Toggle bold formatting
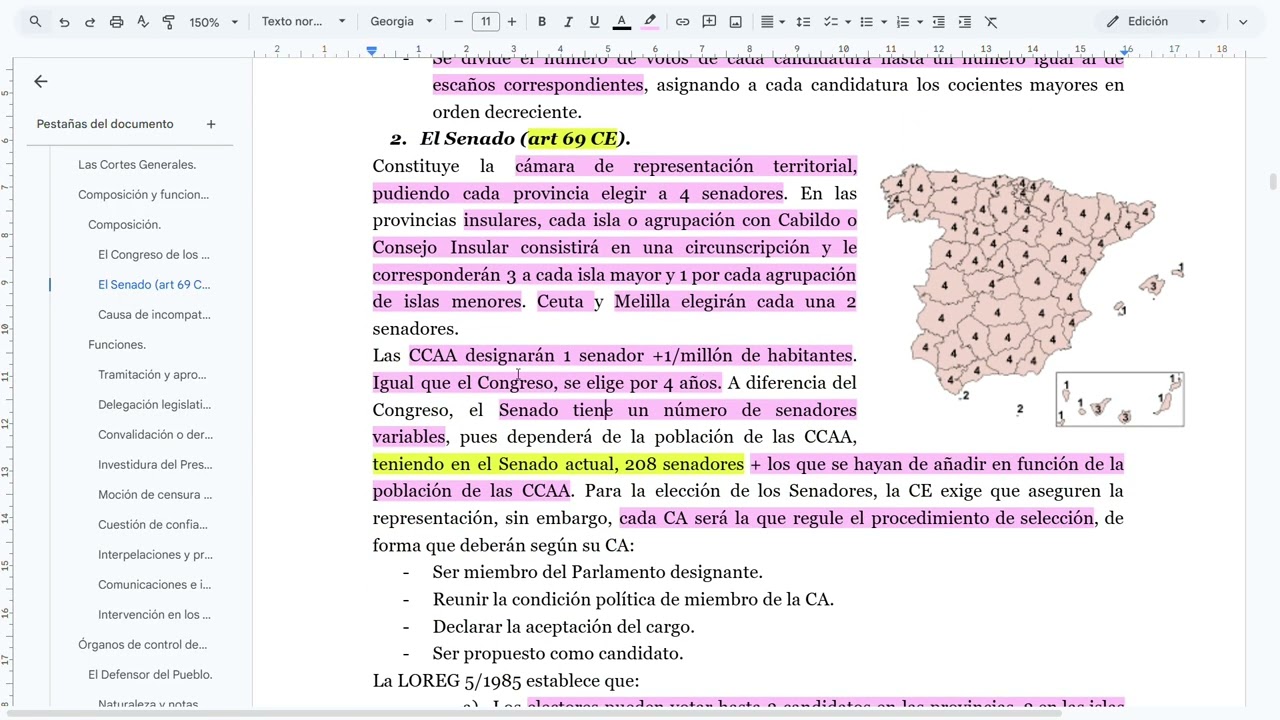1280x720 pixels. tap(542, 21)
